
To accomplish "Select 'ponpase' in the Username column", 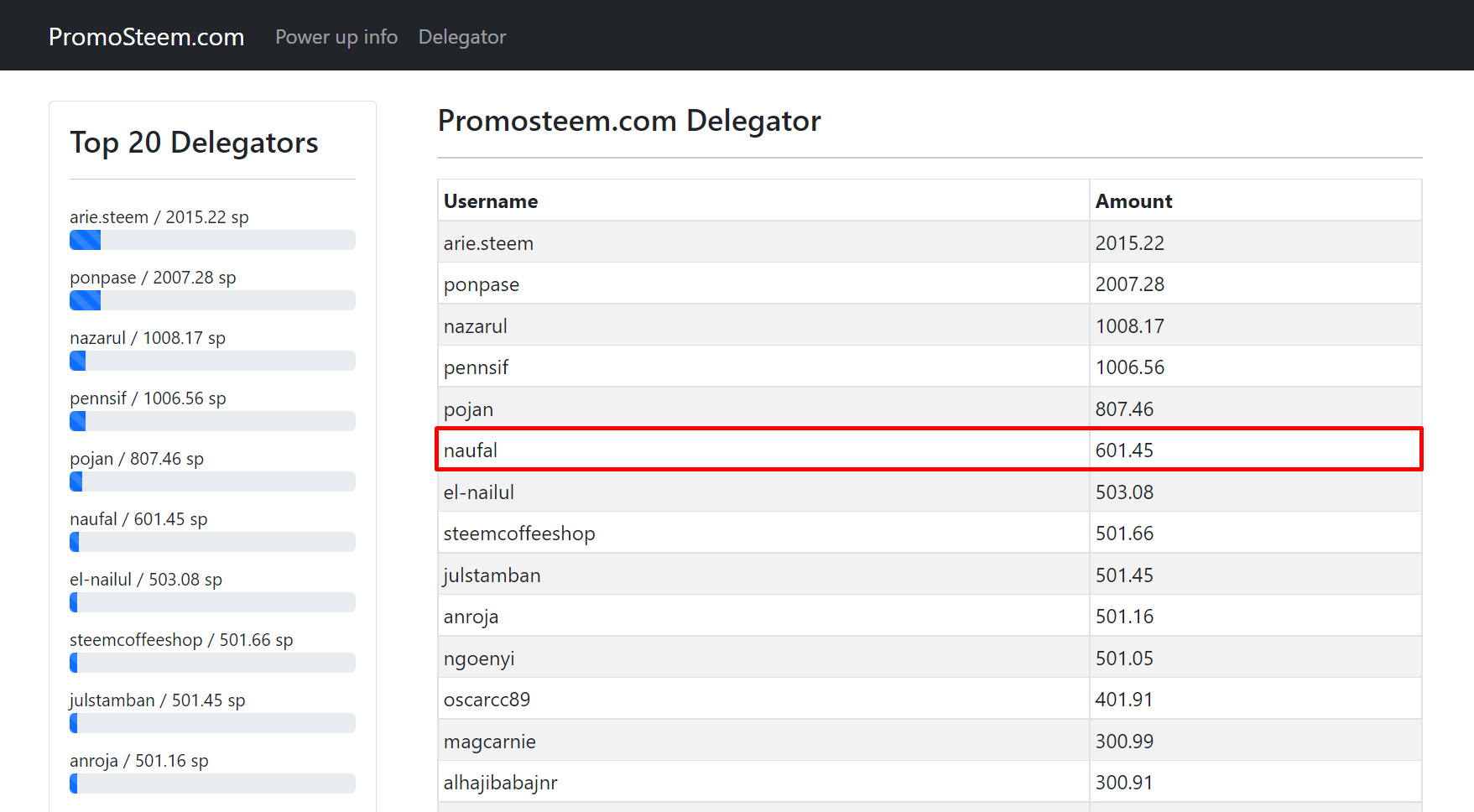I will coord(763,284).
